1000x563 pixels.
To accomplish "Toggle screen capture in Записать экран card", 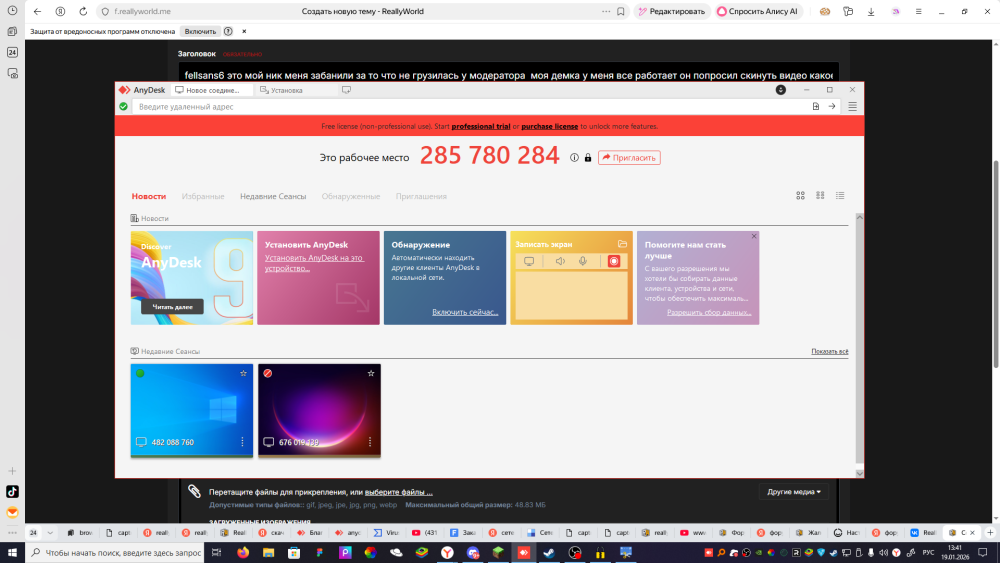I will tap(529, 261).
